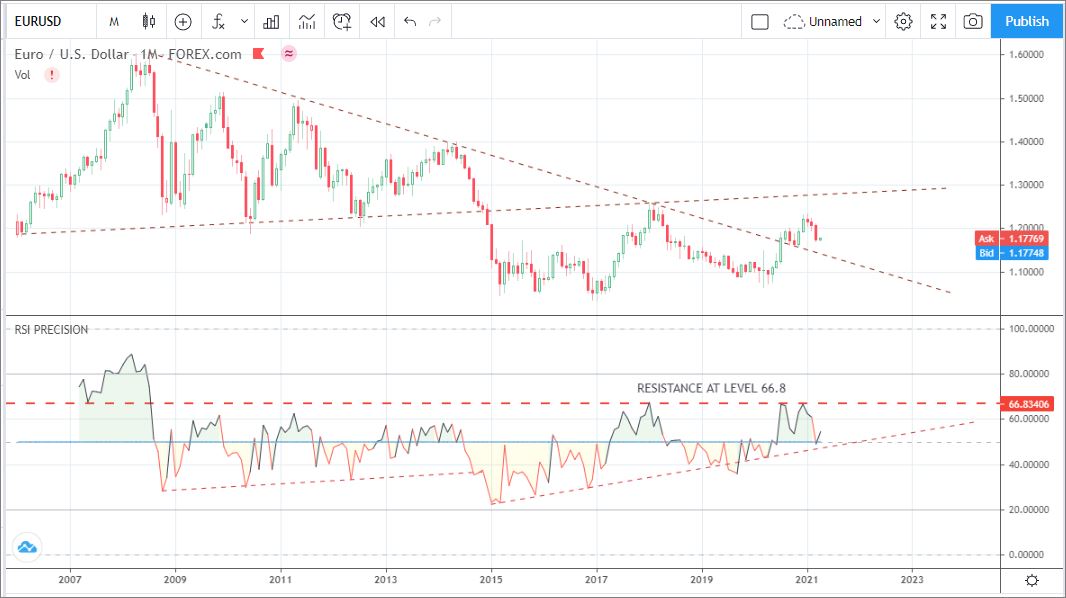Viewport: 1066px width, 598px height.
Task: Create an alert with the alarm clock icon
Action: point(343,21)
